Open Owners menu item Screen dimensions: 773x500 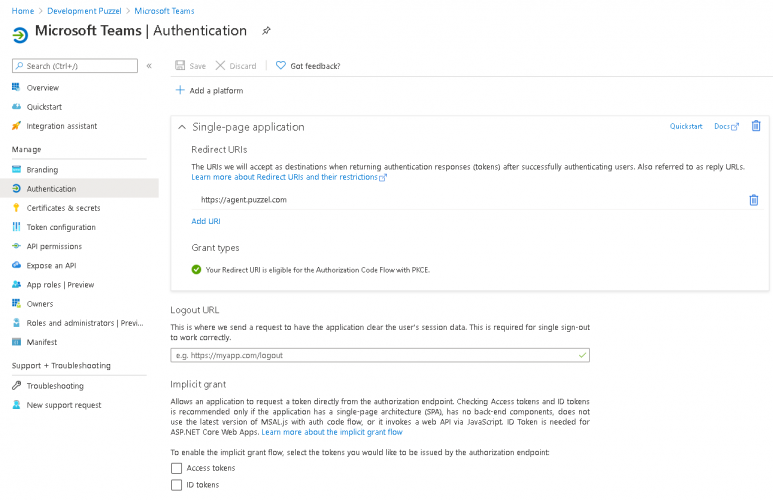coord(40,304)
